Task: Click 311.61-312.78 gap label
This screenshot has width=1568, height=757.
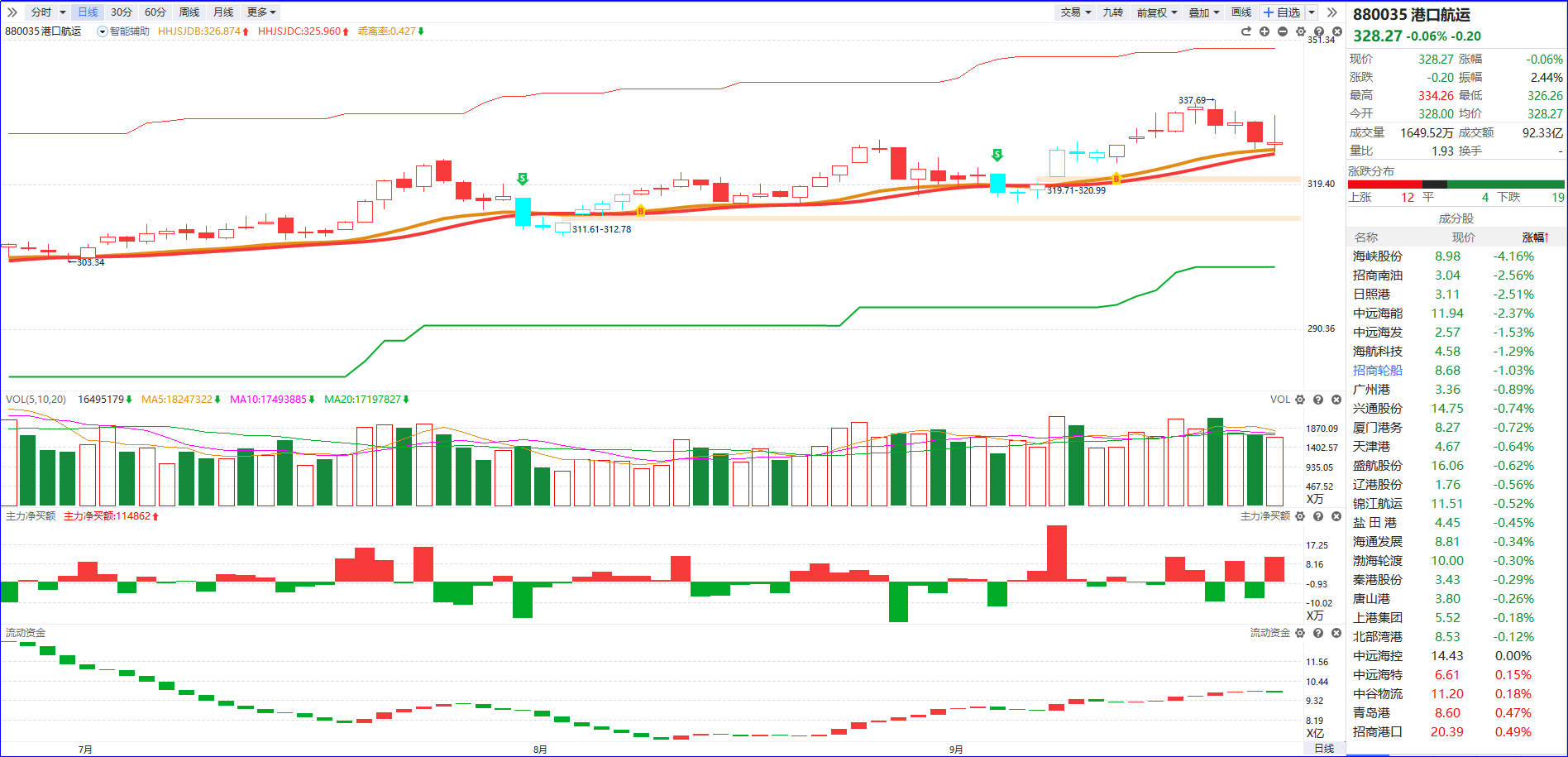Action: [x=601, y=229]
